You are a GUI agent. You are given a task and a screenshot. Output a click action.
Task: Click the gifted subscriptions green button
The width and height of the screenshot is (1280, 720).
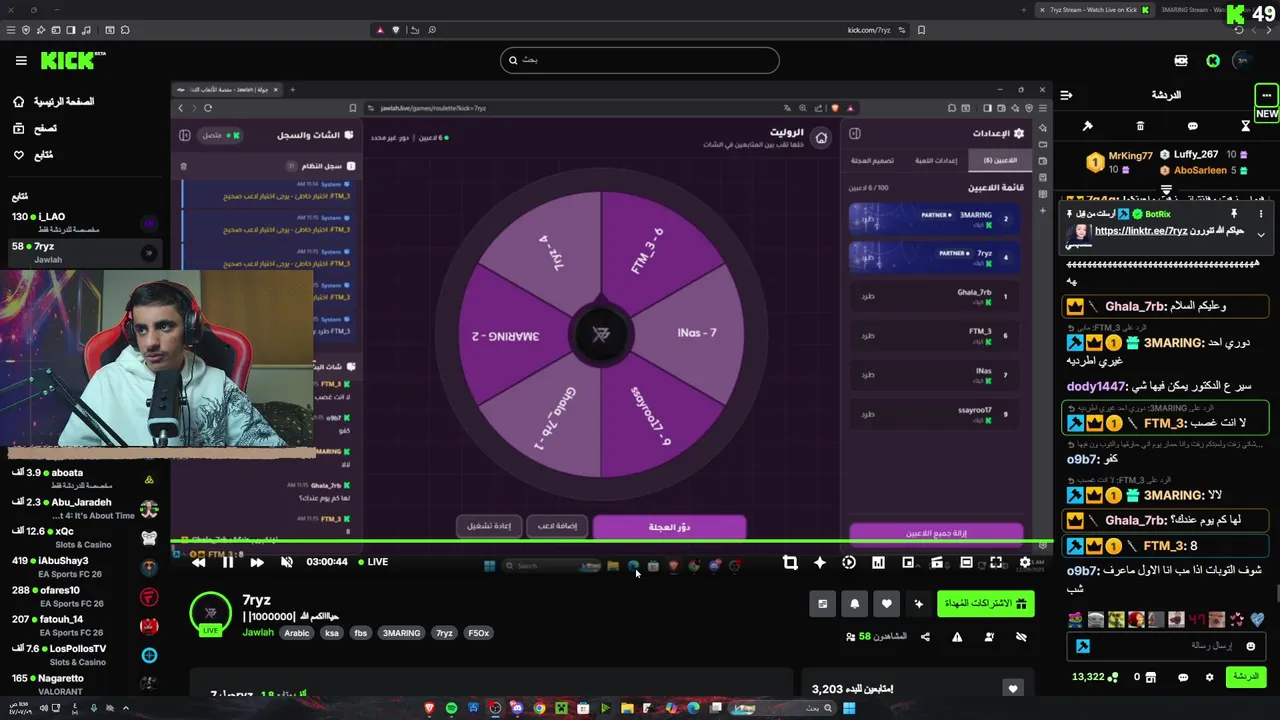[985, 603]
